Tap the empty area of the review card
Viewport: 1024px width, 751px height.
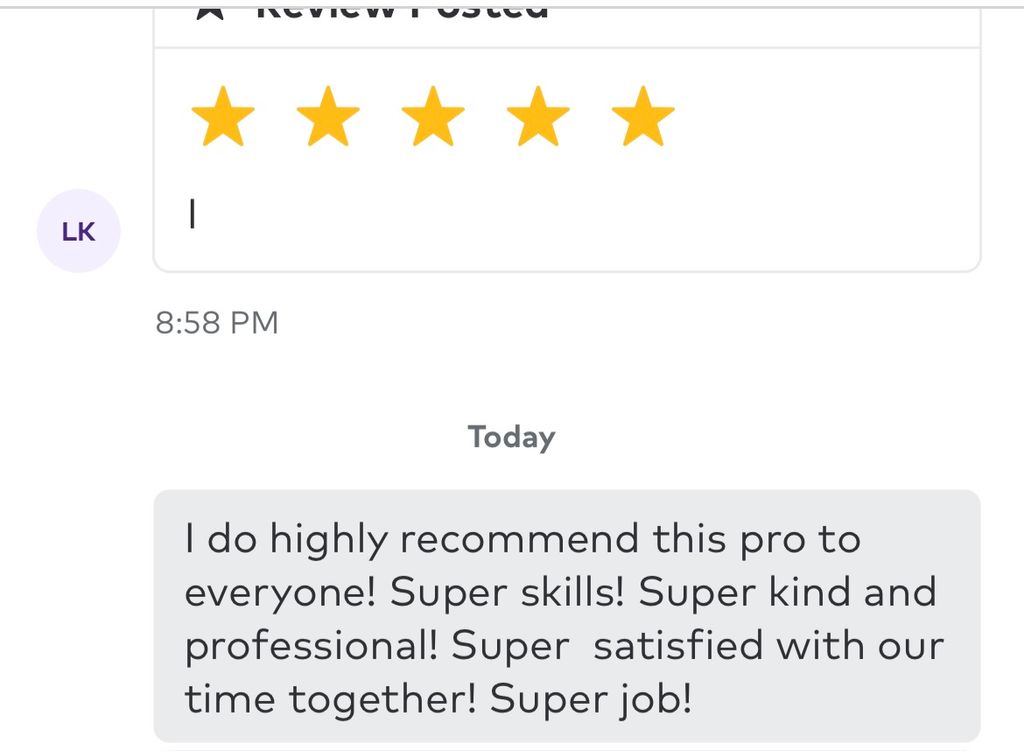click(x=588, y=216)
